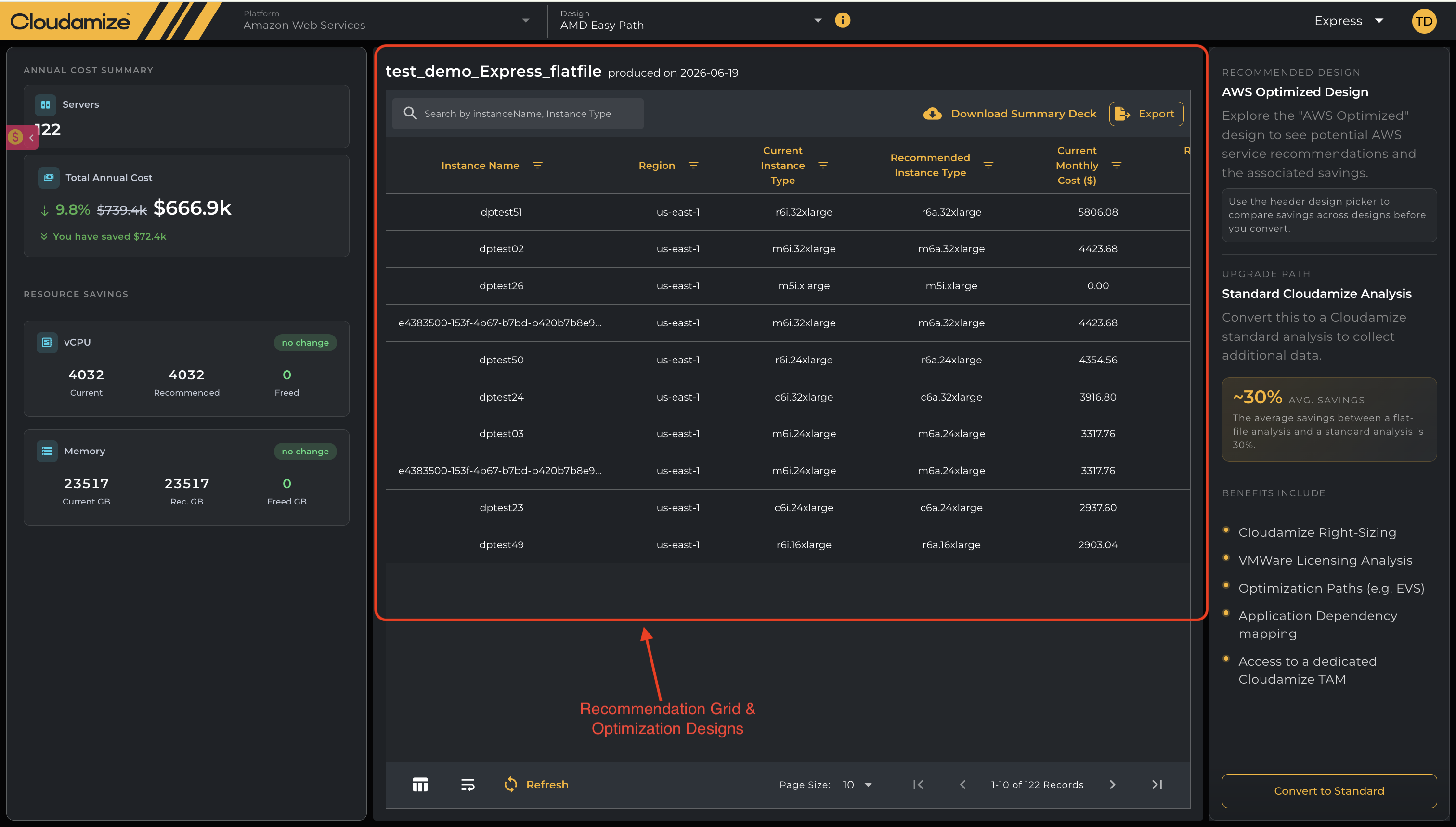Filter the Instance Name column

(537, 165)
